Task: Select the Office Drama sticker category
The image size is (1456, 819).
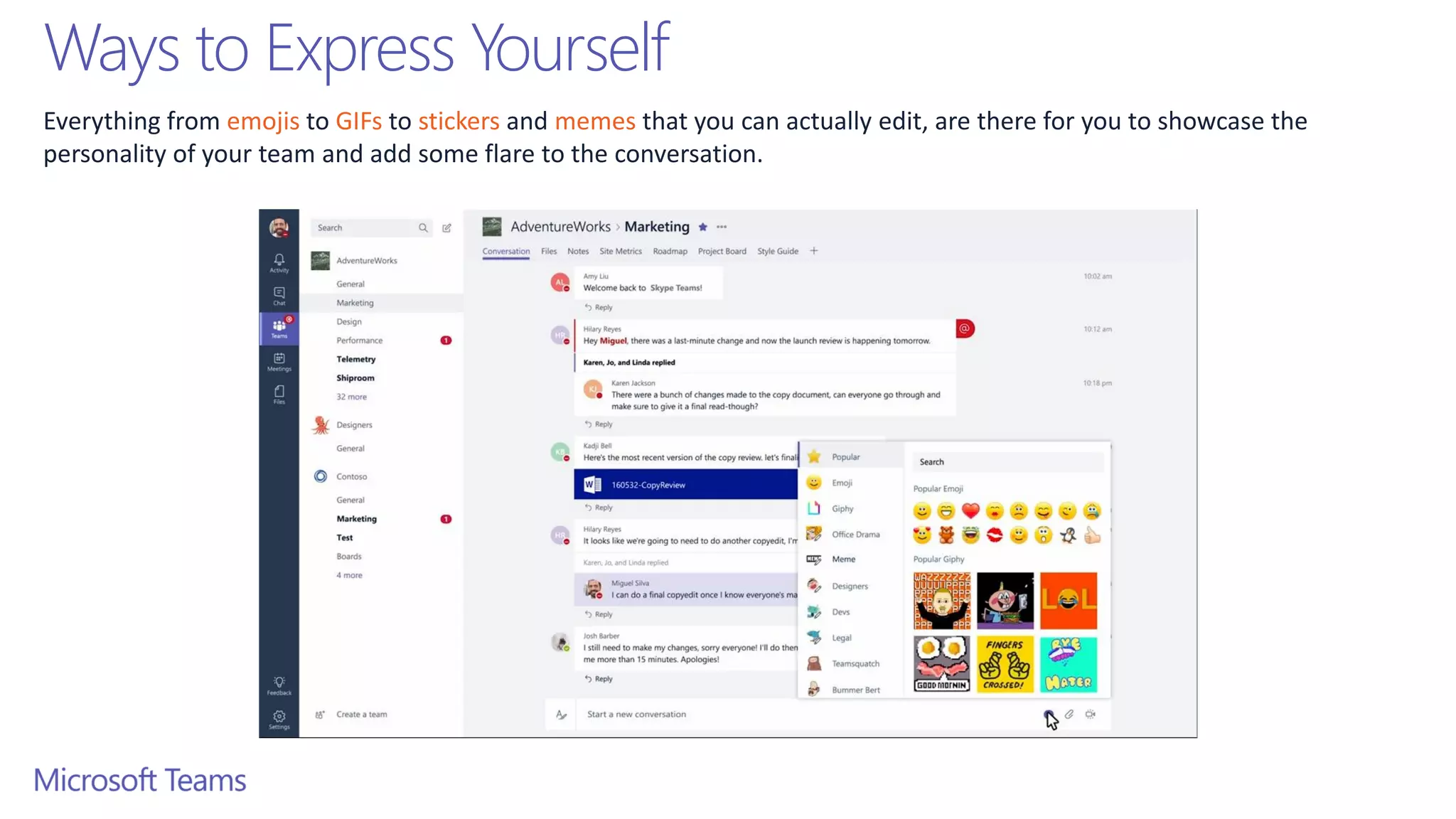Action: (x=851, y=534)
